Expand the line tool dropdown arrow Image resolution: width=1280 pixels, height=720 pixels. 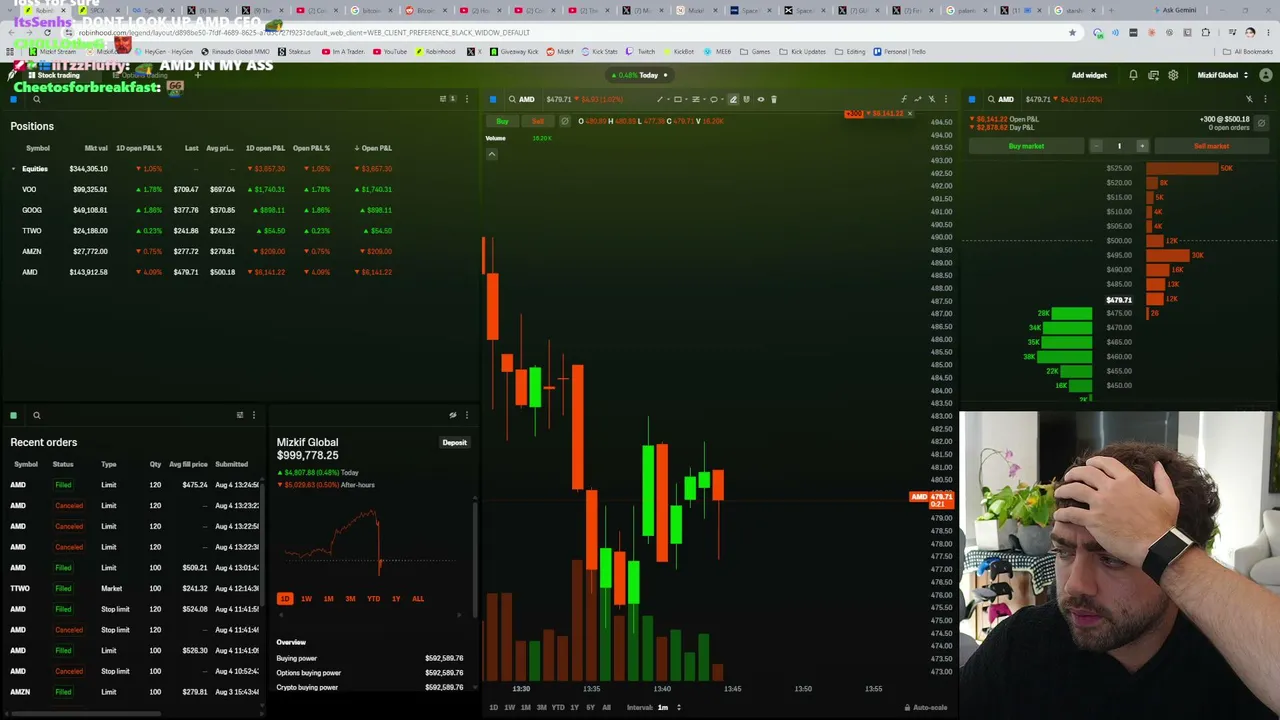pos(666,99)
